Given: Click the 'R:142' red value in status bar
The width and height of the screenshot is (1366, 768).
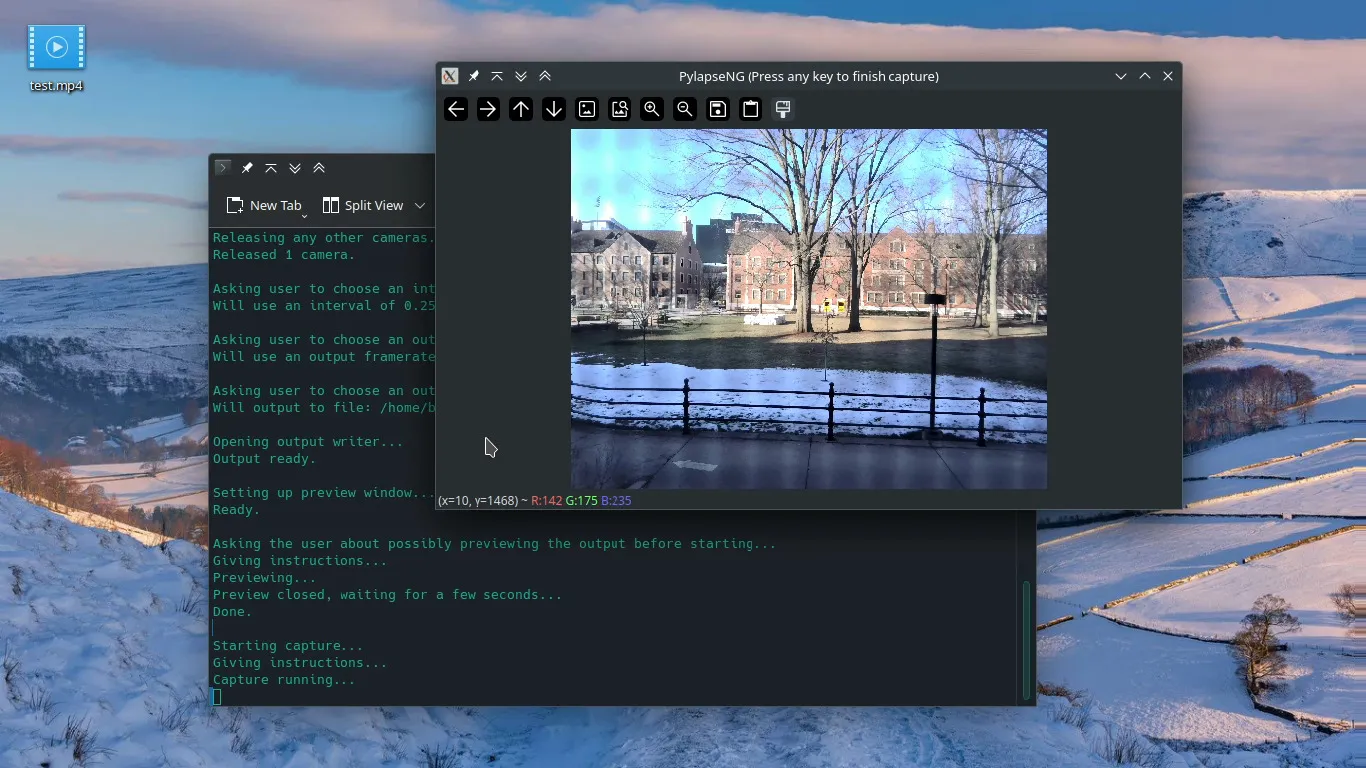Looking at the screenshot, I should click(546, 500).
